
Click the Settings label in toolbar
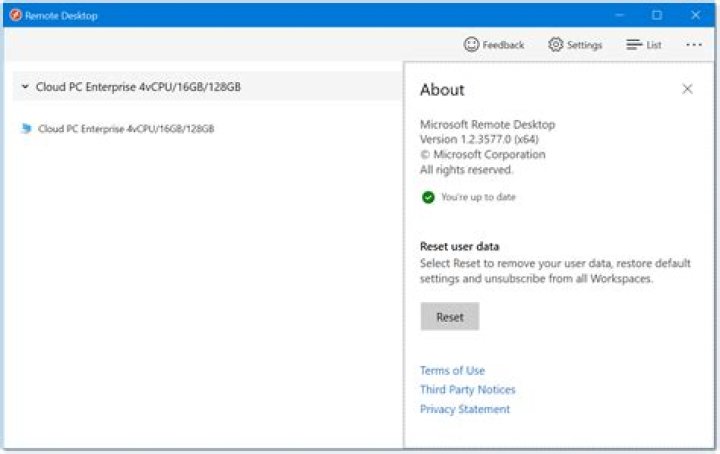click(x=584, y=45)
